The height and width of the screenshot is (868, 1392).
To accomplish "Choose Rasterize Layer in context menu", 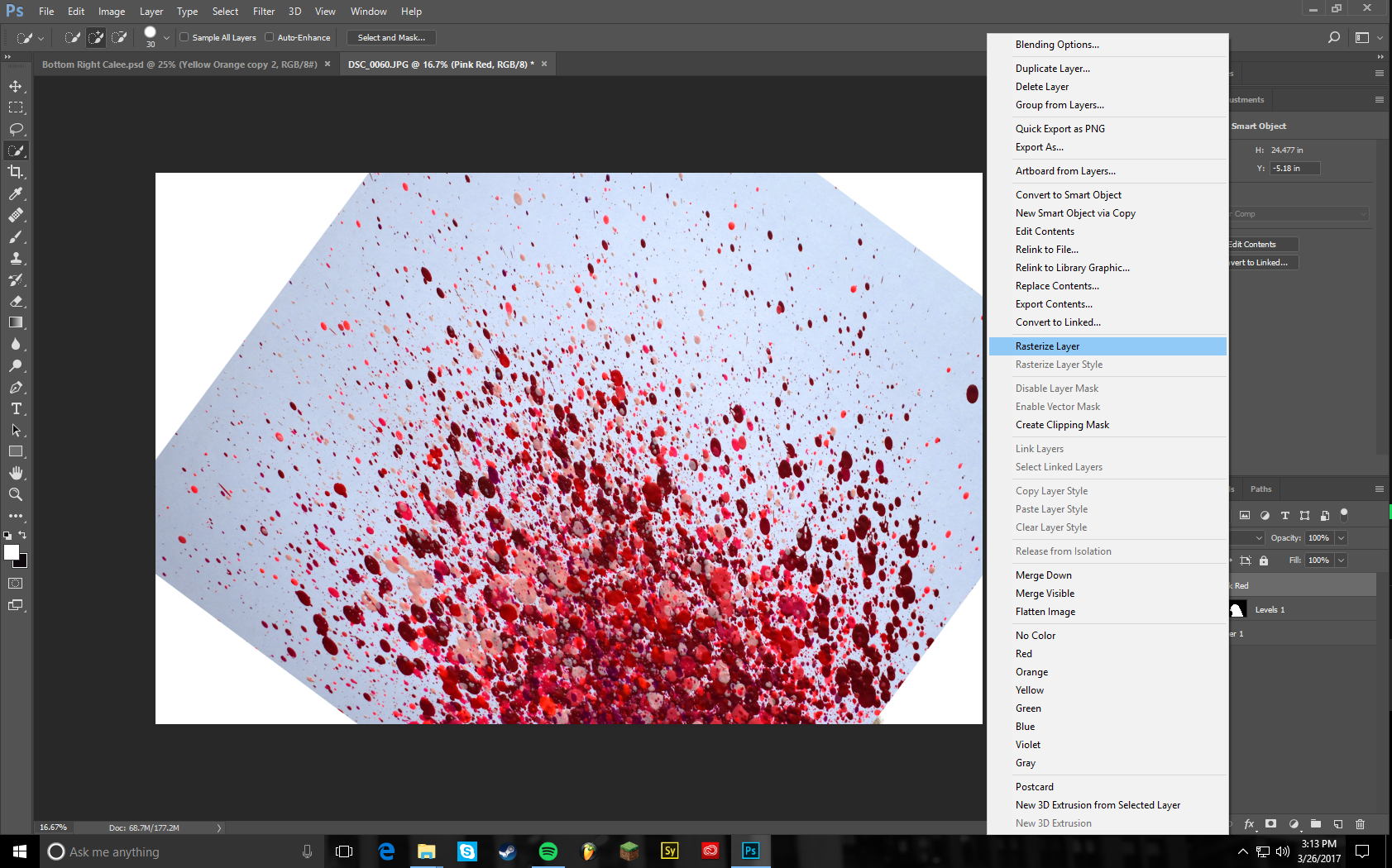I will click(x=1107, y=346).
